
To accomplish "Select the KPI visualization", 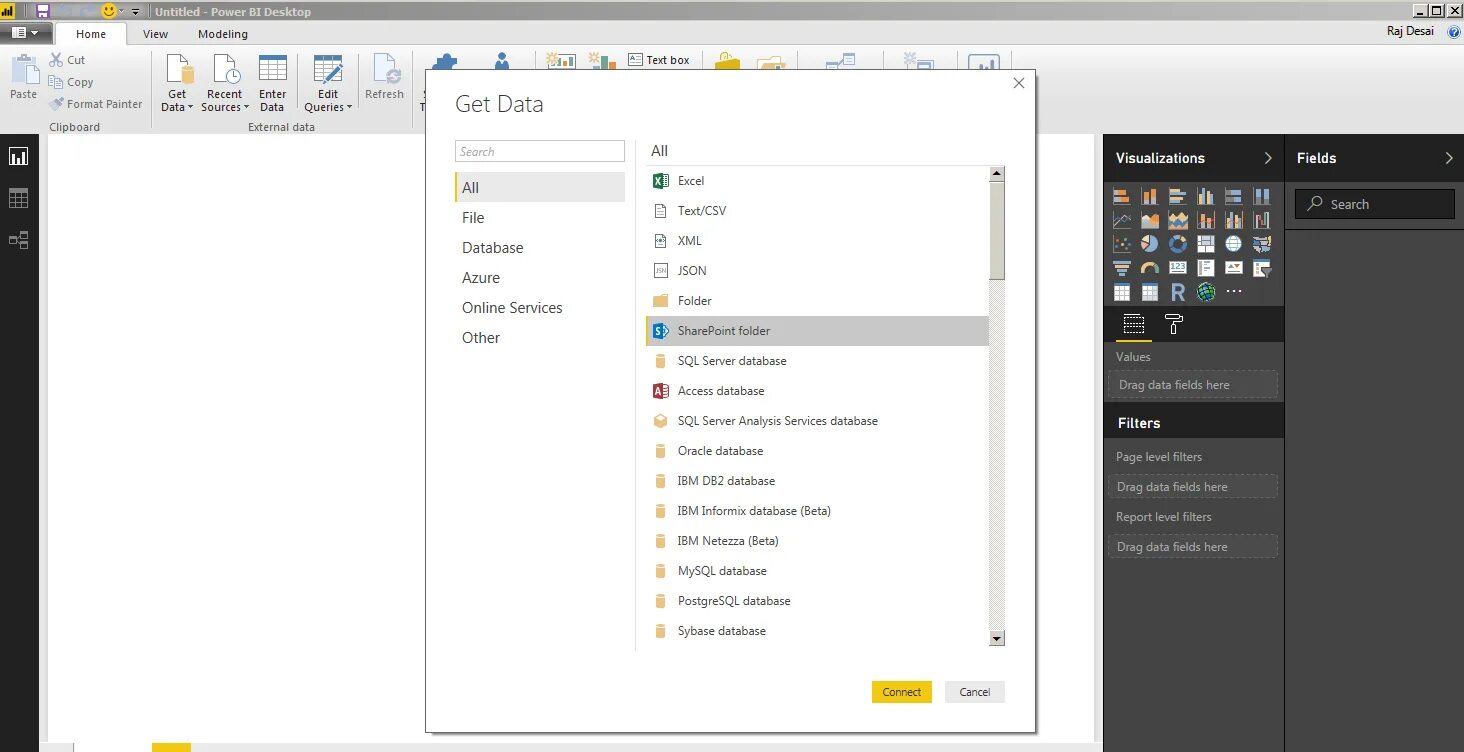I will point(1234,268).
